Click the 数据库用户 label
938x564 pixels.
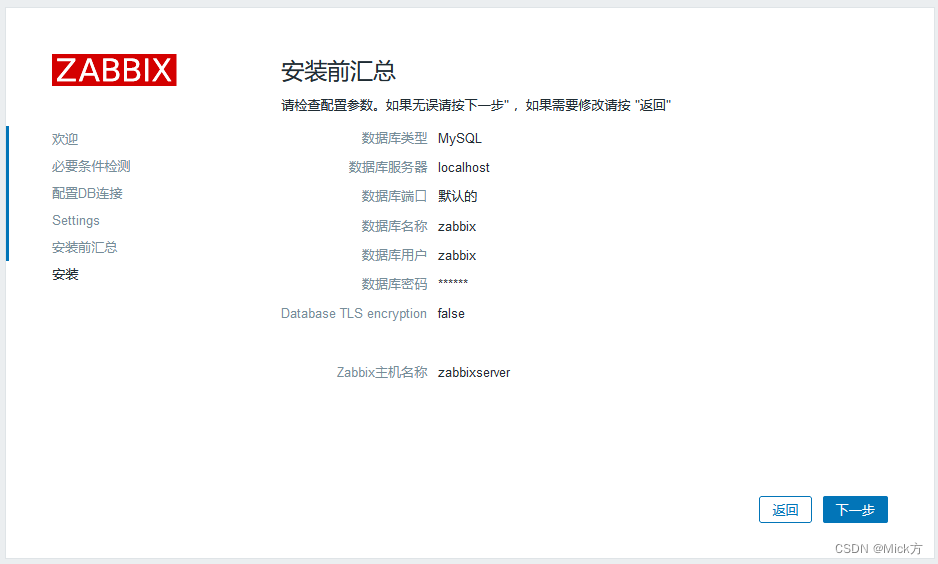(394, 255)
